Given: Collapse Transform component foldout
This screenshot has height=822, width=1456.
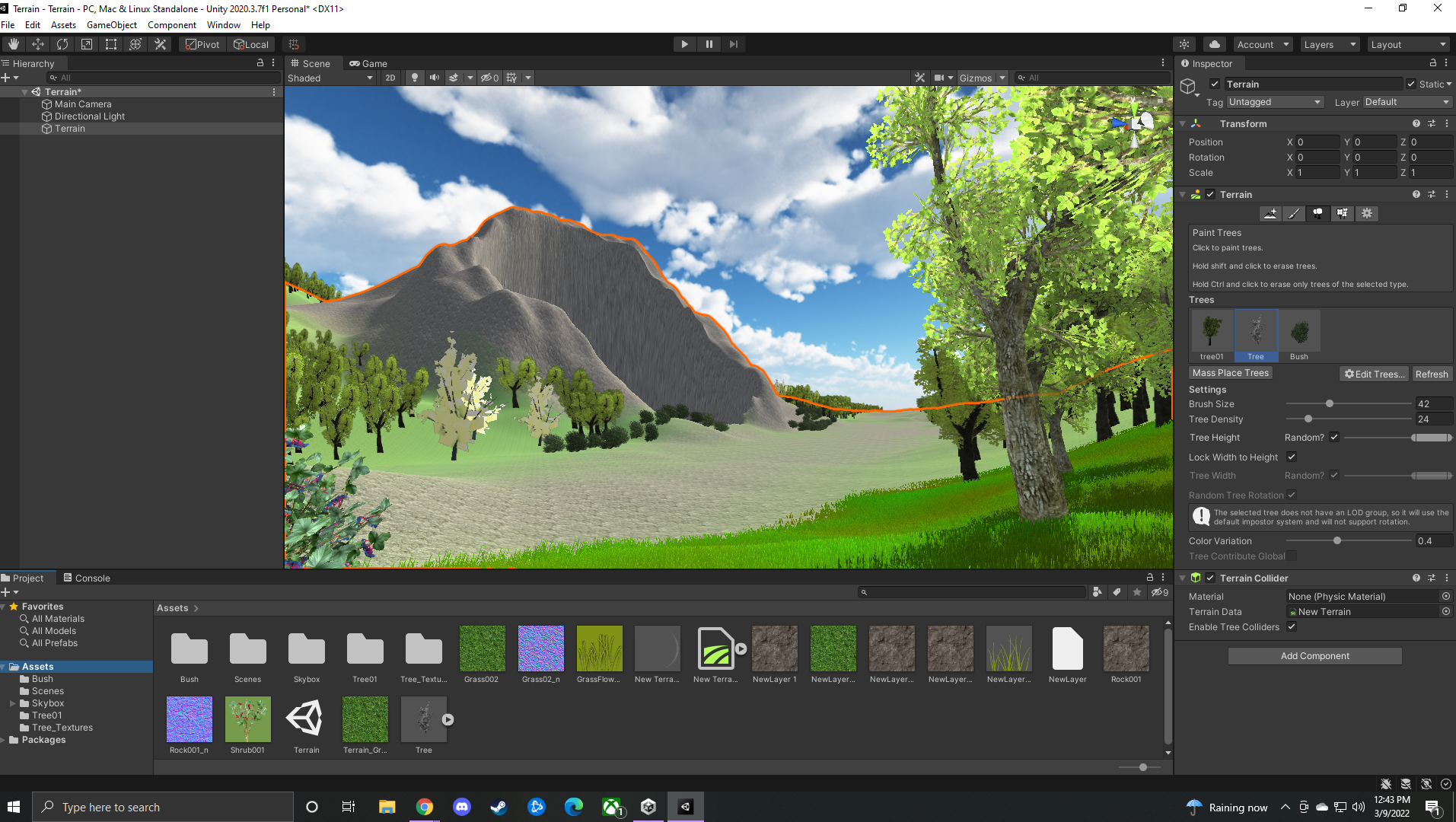Looking at the screenshot, I should pyautogui.click(x=1183, y=124).
